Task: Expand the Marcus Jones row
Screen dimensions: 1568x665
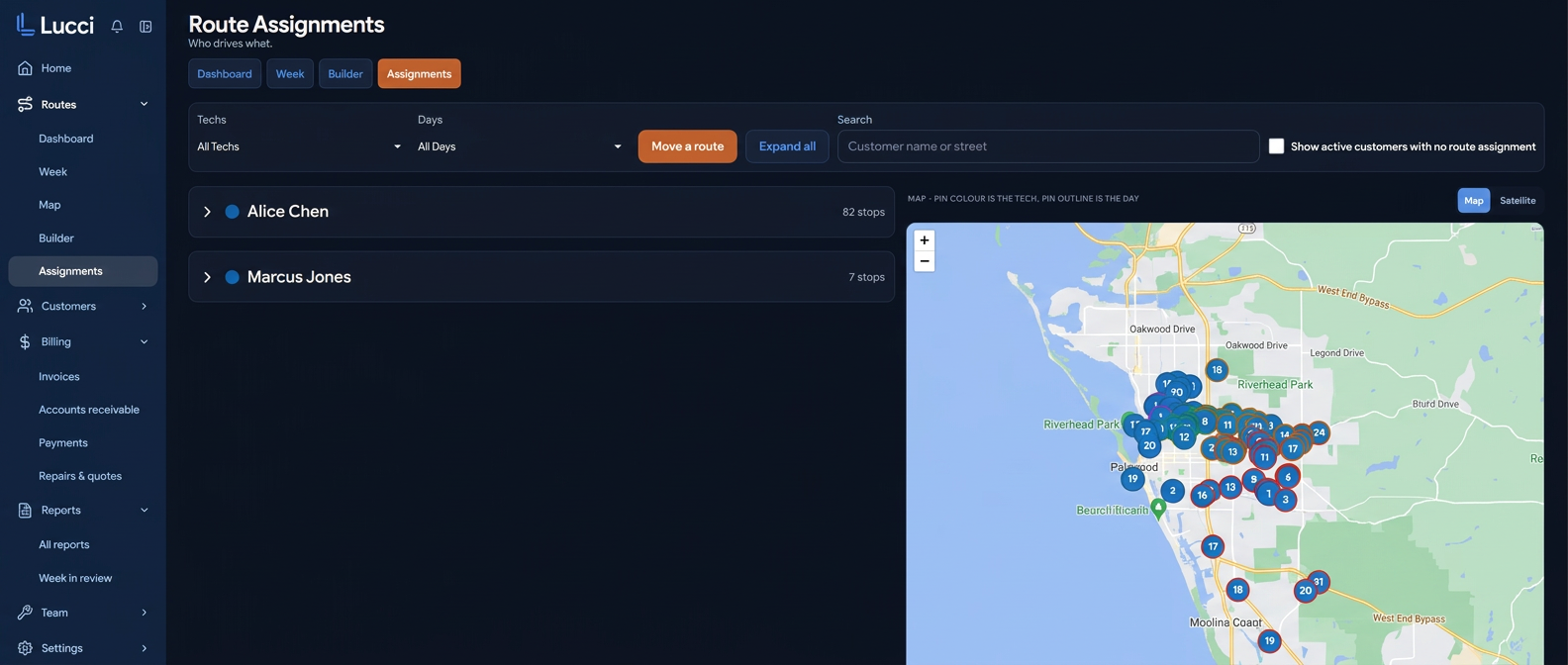Action: tap(207, 277)
